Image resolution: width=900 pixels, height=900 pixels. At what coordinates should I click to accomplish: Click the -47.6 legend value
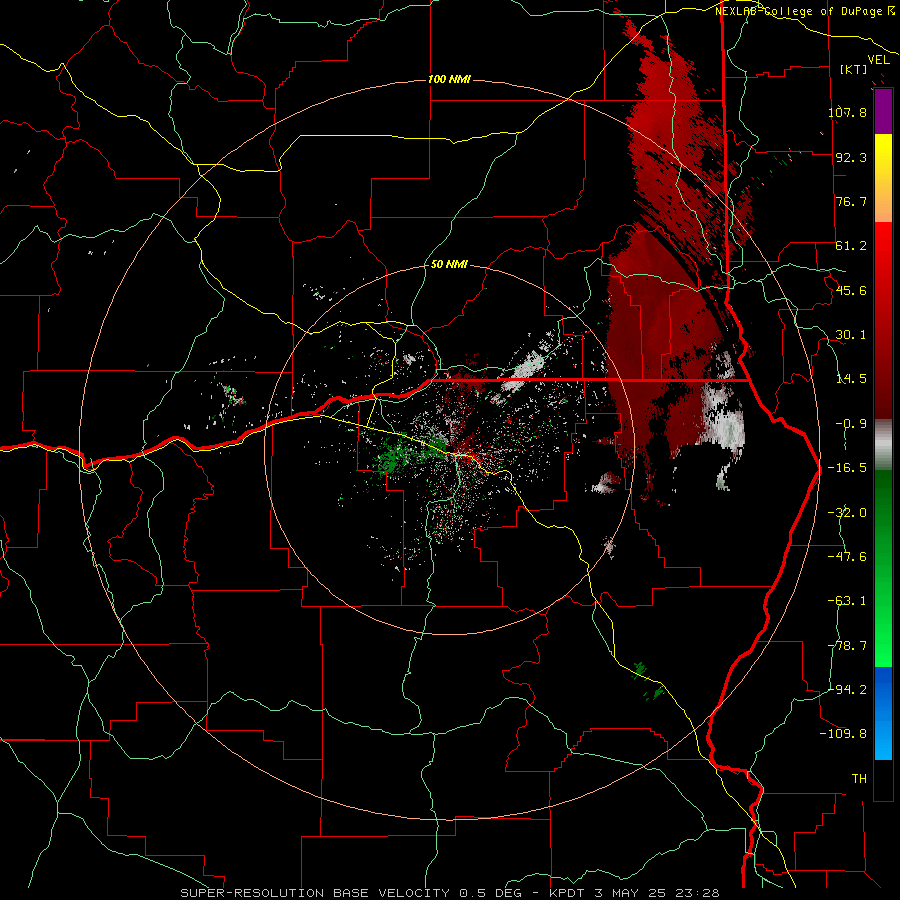click(847, 557)
